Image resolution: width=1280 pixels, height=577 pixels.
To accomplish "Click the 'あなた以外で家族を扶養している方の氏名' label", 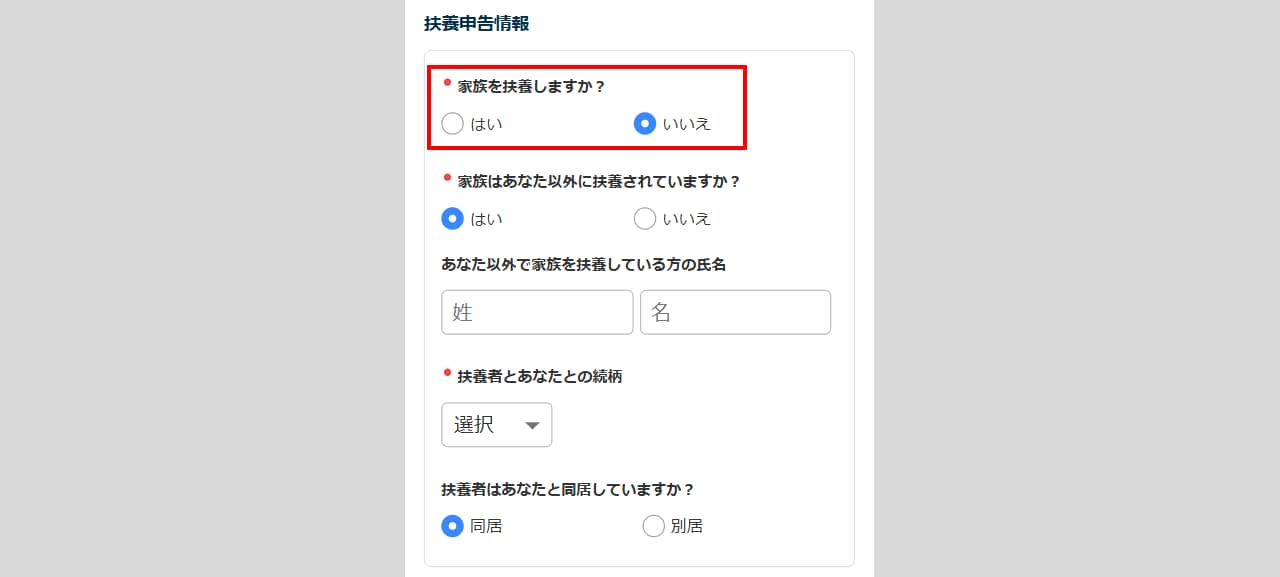I will click(x=583, y=265).
